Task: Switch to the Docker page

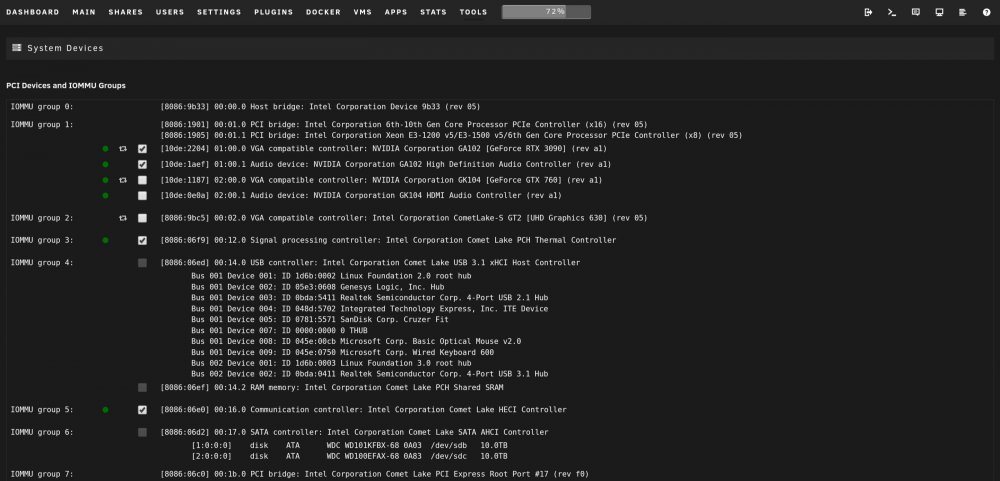Action: coord(323,12)
